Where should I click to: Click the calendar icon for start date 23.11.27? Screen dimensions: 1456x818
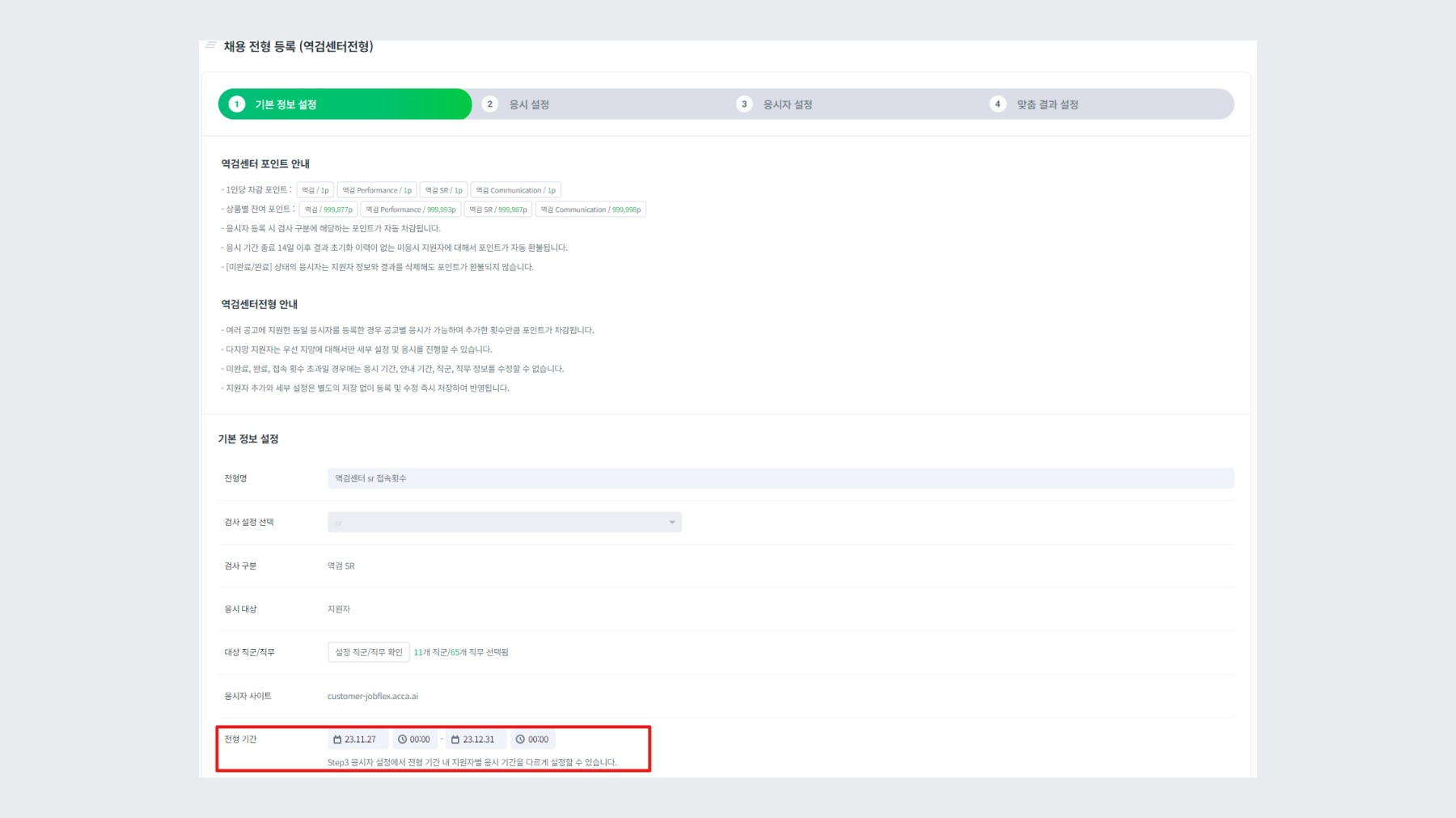click(337, 739)
